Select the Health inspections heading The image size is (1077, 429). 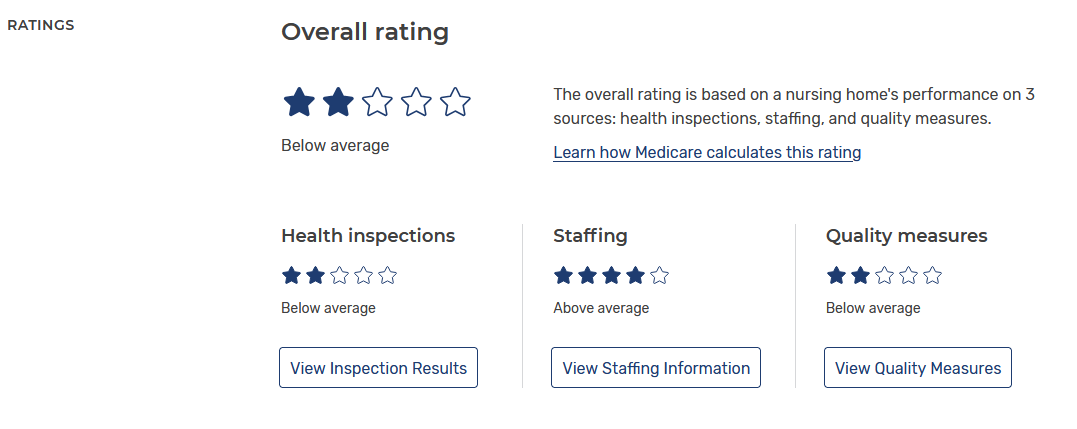point(368,236)
